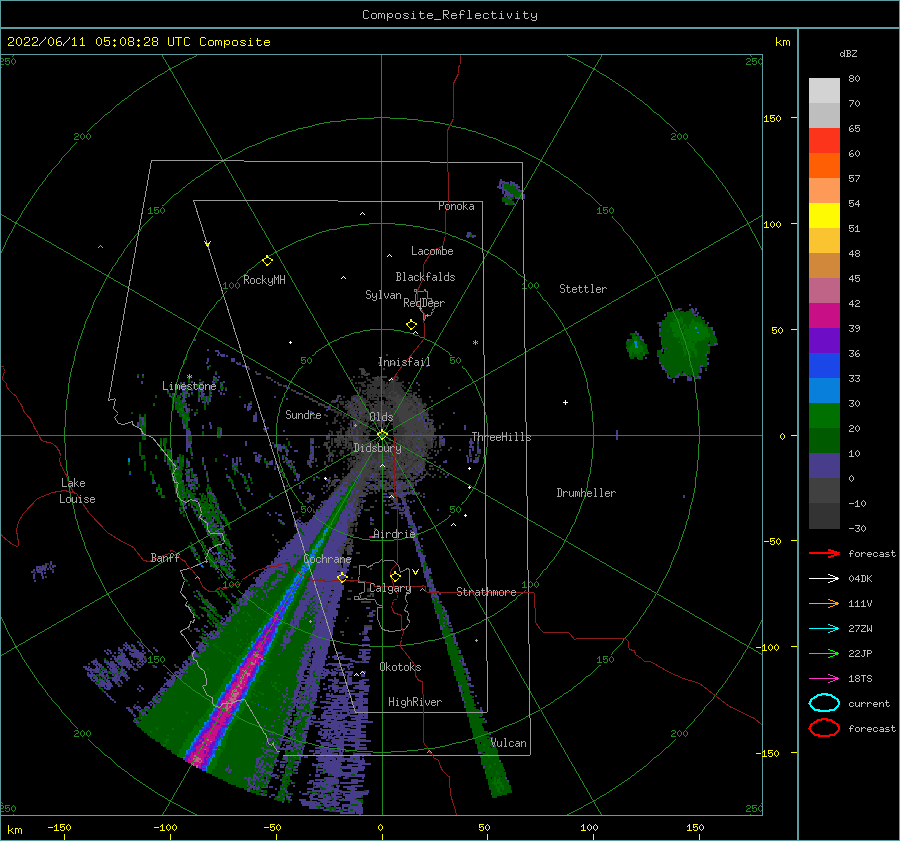
Task: Select the slate 10-0 dBZ swatch
Action: [x=824, y=466]
